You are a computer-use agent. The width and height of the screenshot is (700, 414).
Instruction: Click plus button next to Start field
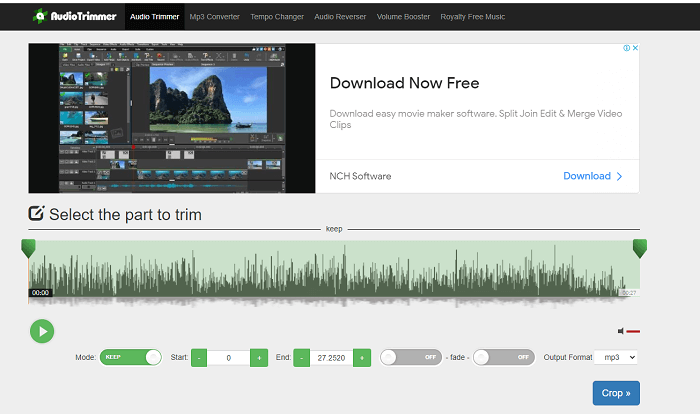(x=259, y=357)
